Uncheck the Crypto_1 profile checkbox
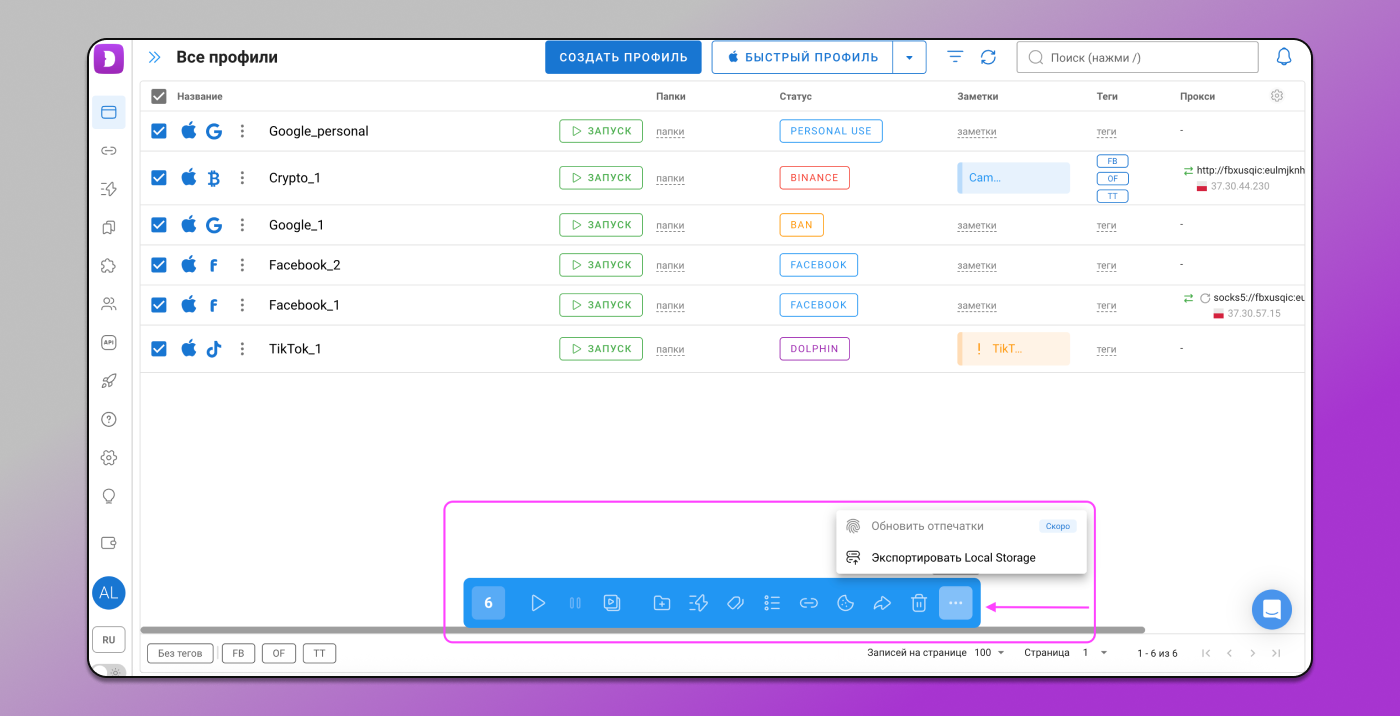 point(158,178)
